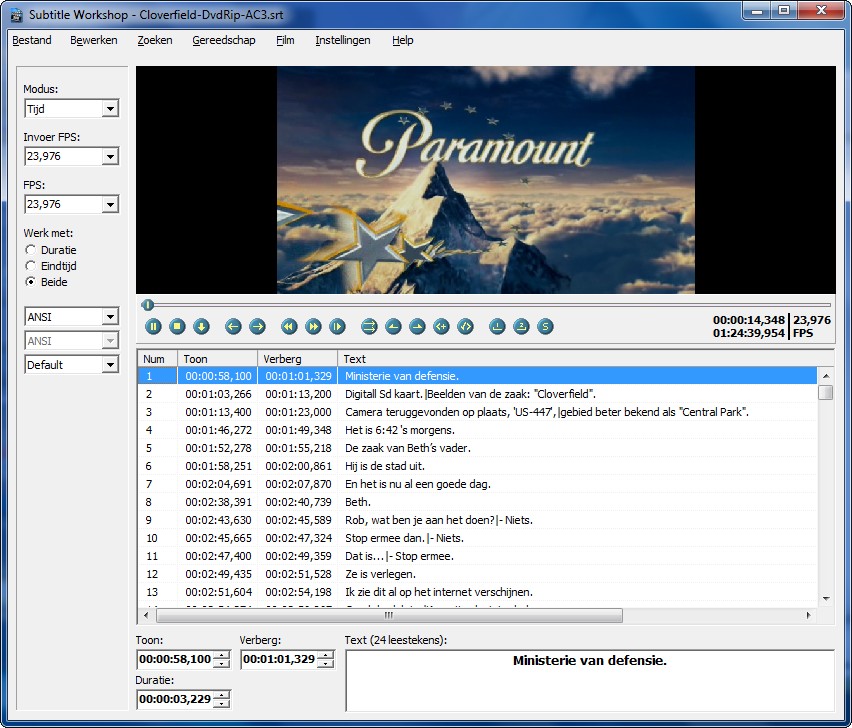Click the subtitle list scroll-down arrow
The image size is (852, 728).
(x=826, y=599)
